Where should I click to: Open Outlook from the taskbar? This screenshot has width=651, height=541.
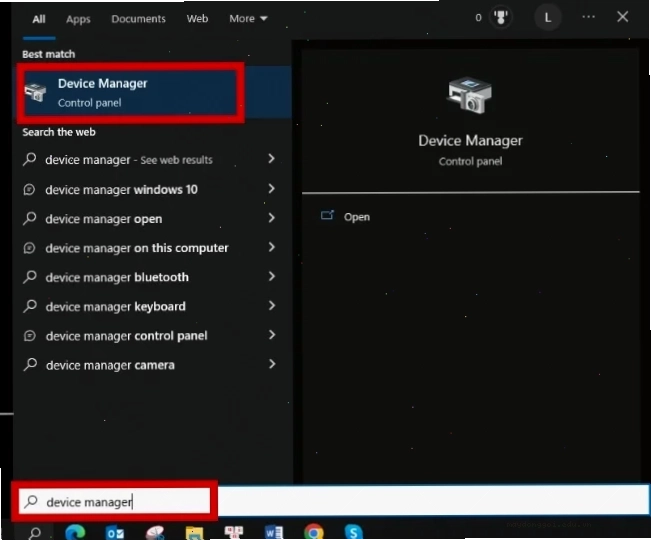point(115,533)
